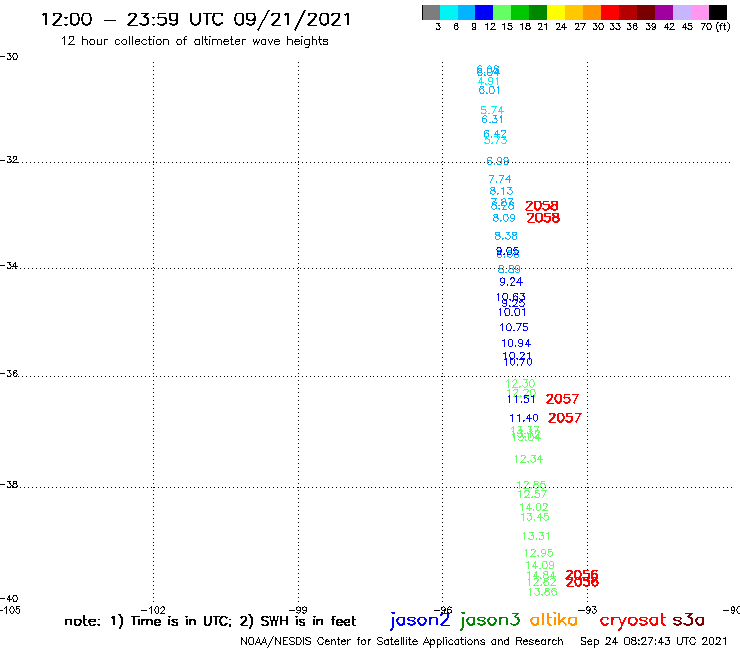
Task: Select the -36 latitude axis label
Action: click(9, 373)
